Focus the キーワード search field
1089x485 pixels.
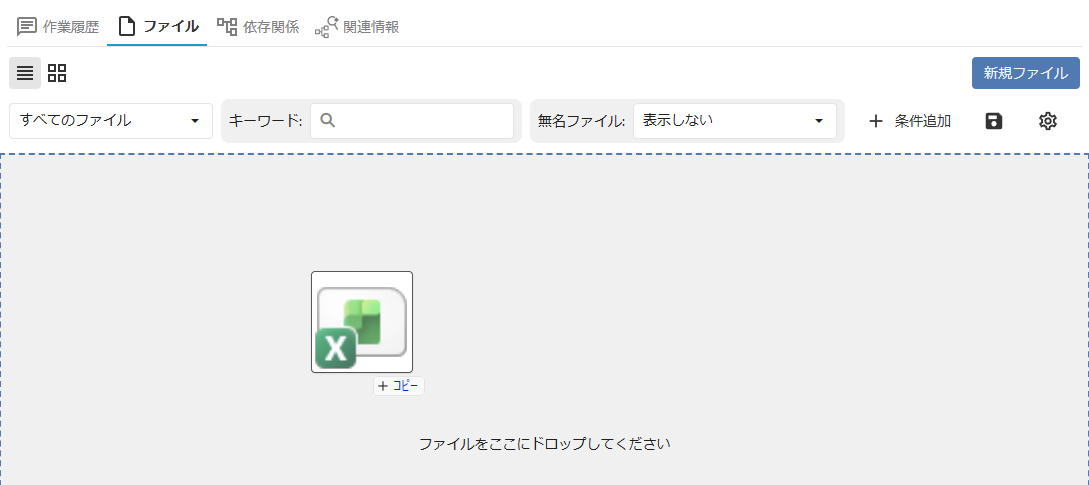412,121
